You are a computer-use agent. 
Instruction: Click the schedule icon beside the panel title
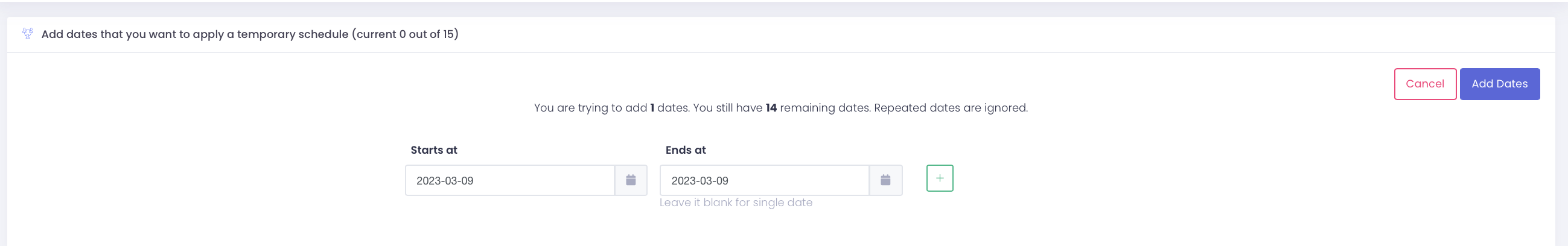coord(27,33)
